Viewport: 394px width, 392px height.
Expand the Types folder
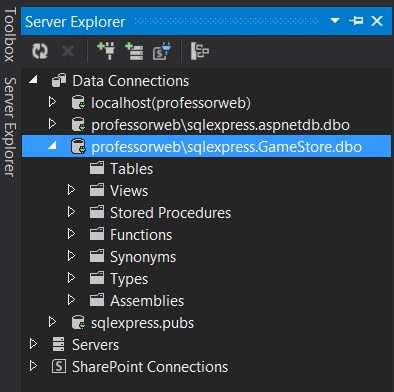point(71,278)
